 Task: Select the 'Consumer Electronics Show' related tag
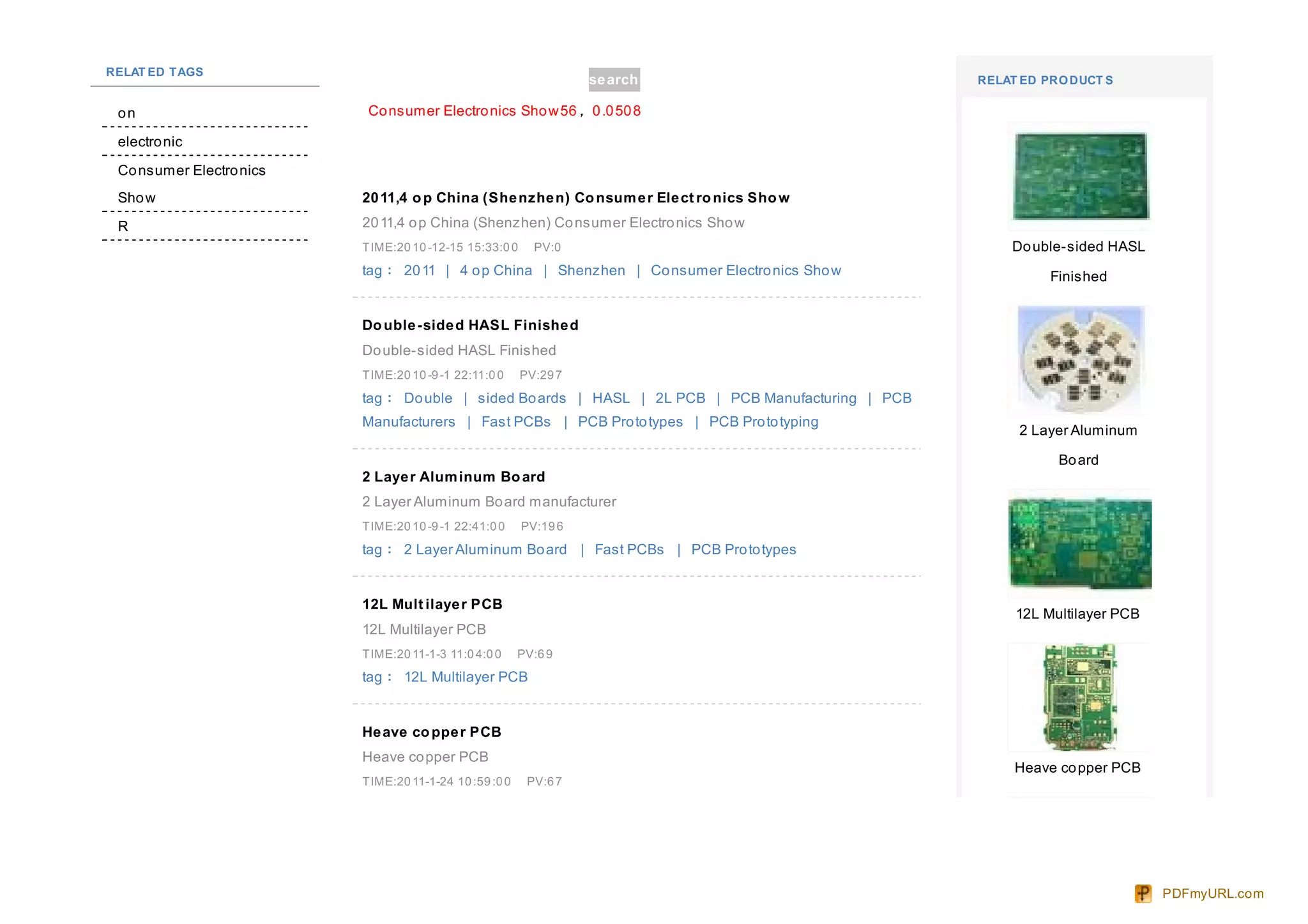pos(192,170)
